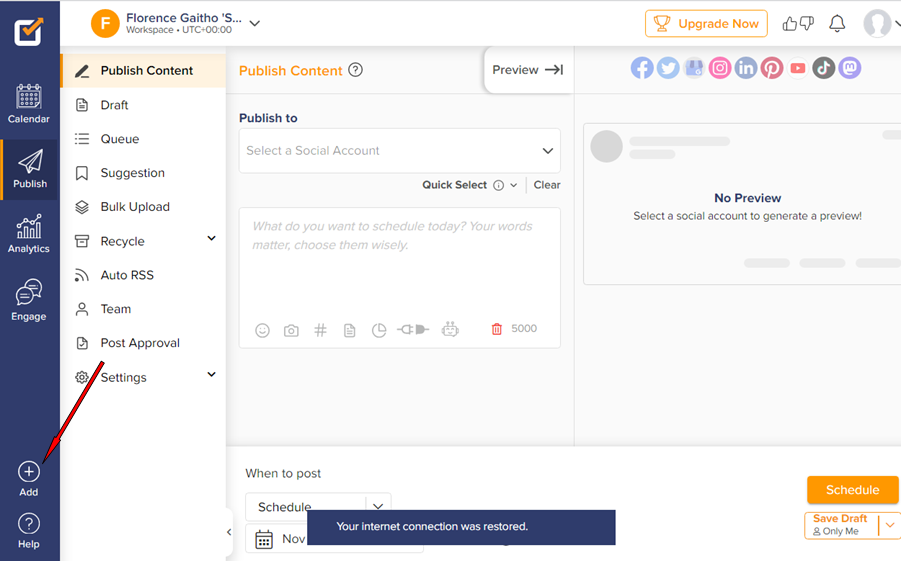This screenshot has width=905, height=561.
Task: Click the calendar date picker icon
Action: coord(264,540)
